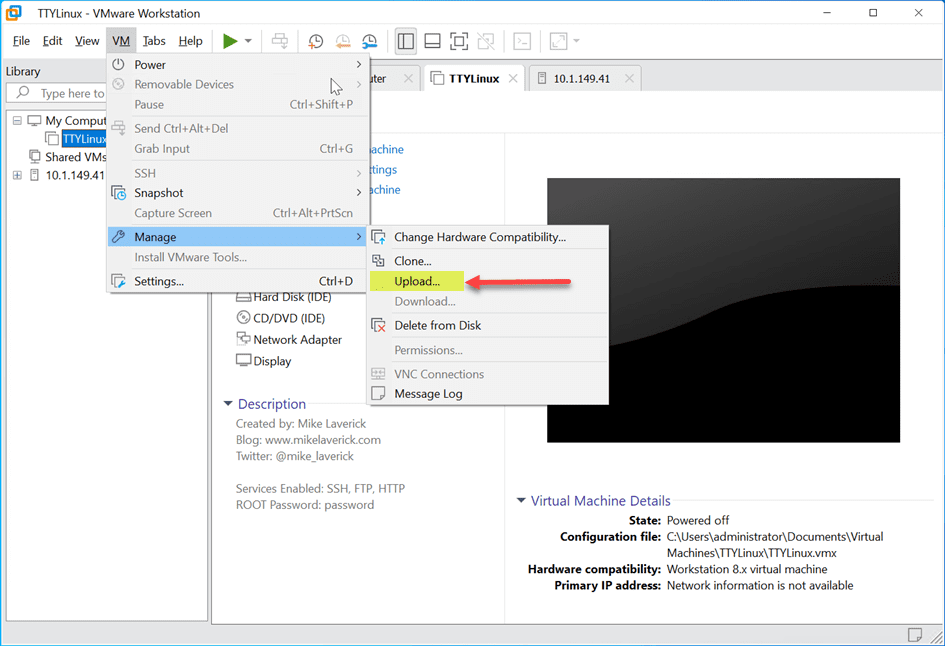Open the File menu
Viewport: 945px width, 646px height.
pos(21,41)
